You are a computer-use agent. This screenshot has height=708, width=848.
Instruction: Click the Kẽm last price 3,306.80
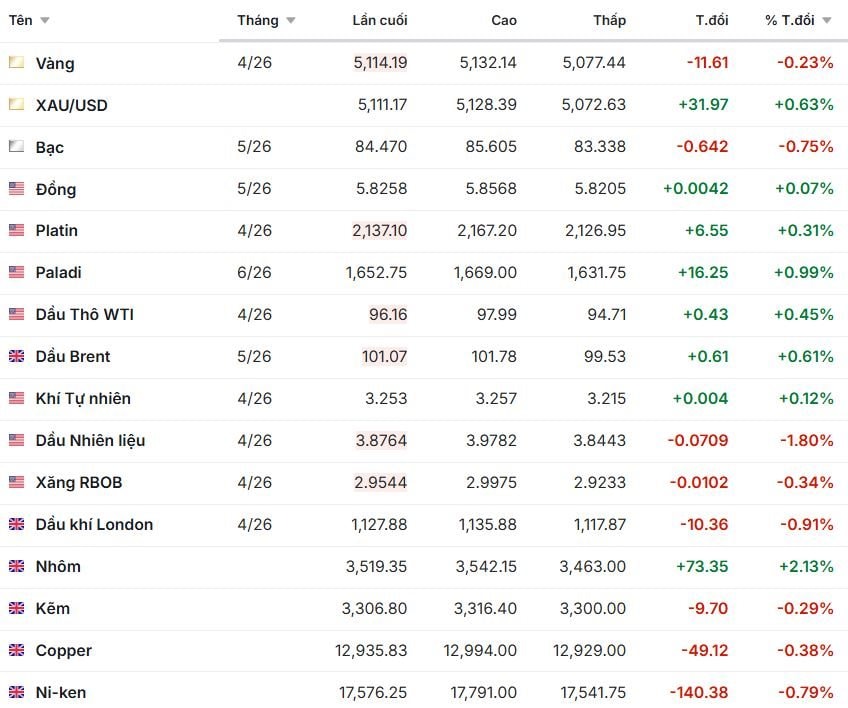coord(376,608)
